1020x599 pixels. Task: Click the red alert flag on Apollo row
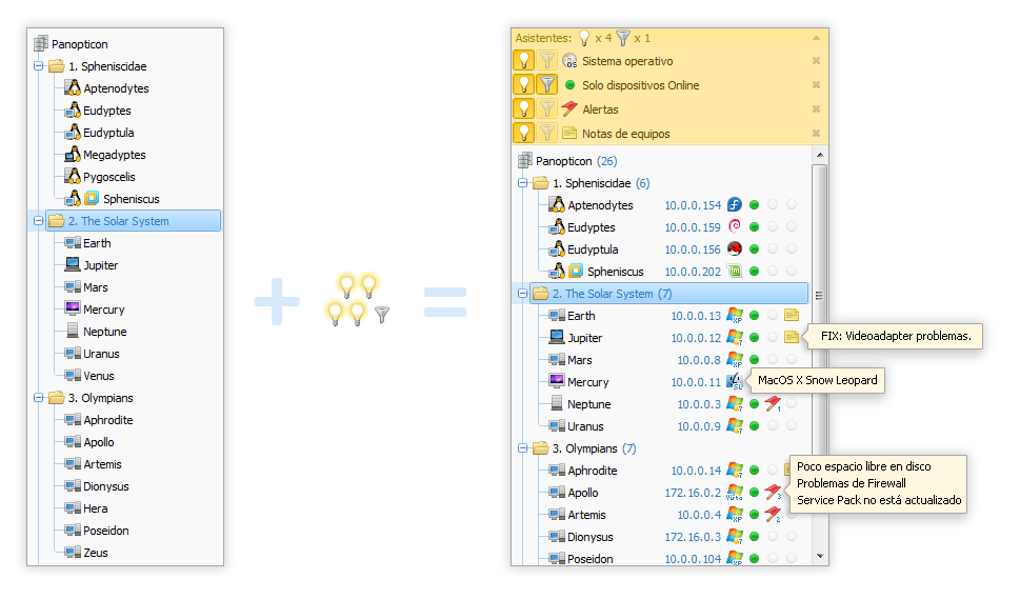[772, 492]
